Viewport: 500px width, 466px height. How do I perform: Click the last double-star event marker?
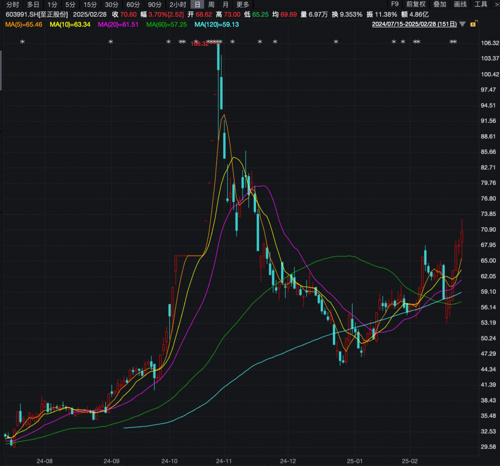[x=453, y=42]
